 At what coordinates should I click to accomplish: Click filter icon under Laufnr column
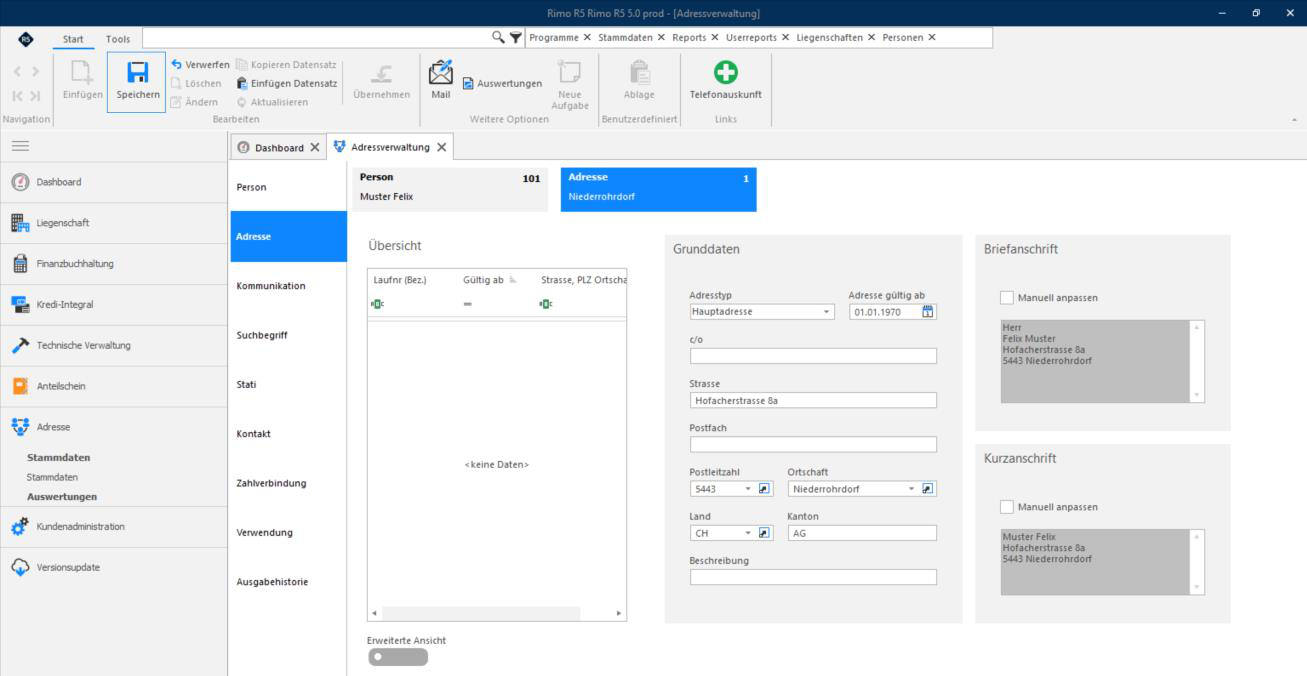pos(378,305)
